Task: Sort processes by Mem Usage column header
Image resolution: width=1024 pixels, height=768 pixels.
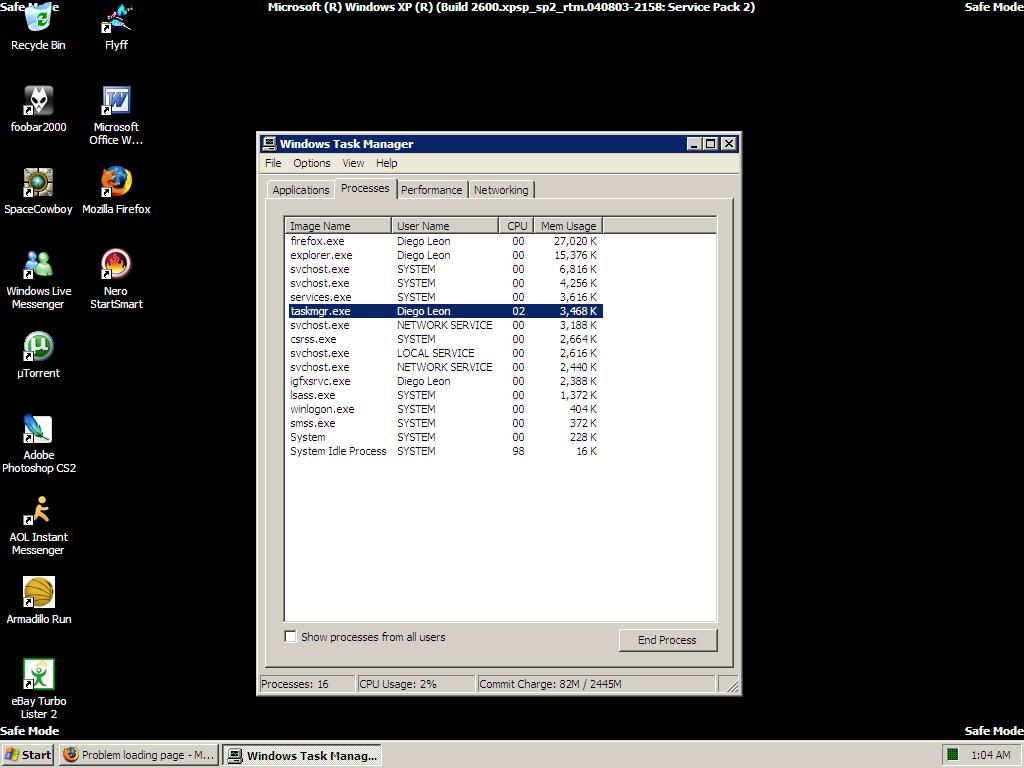Action: point(567,226)
